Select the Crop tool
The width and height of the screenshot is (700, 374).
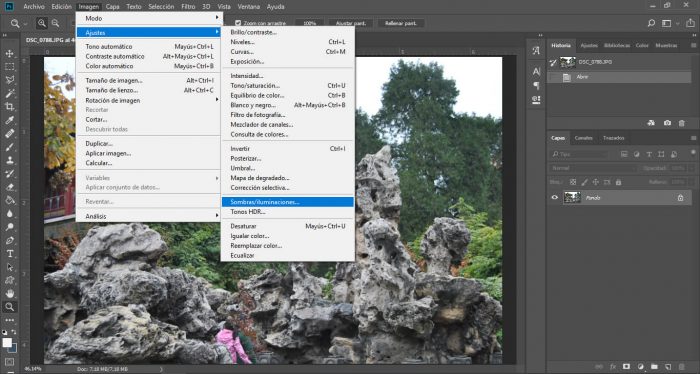9,107
